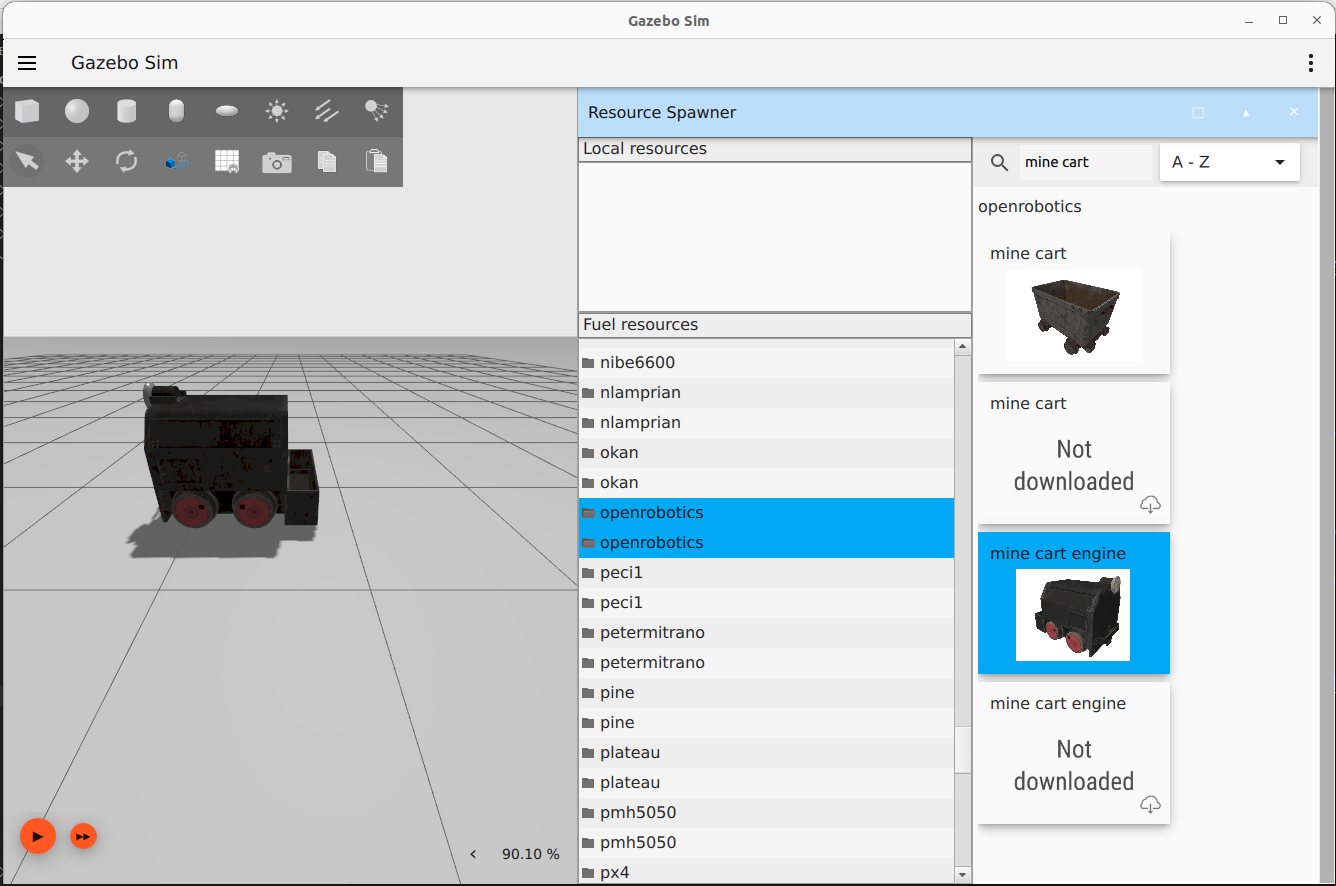
Task: Insert an ellipsoid shape
Action: point(227,111)
